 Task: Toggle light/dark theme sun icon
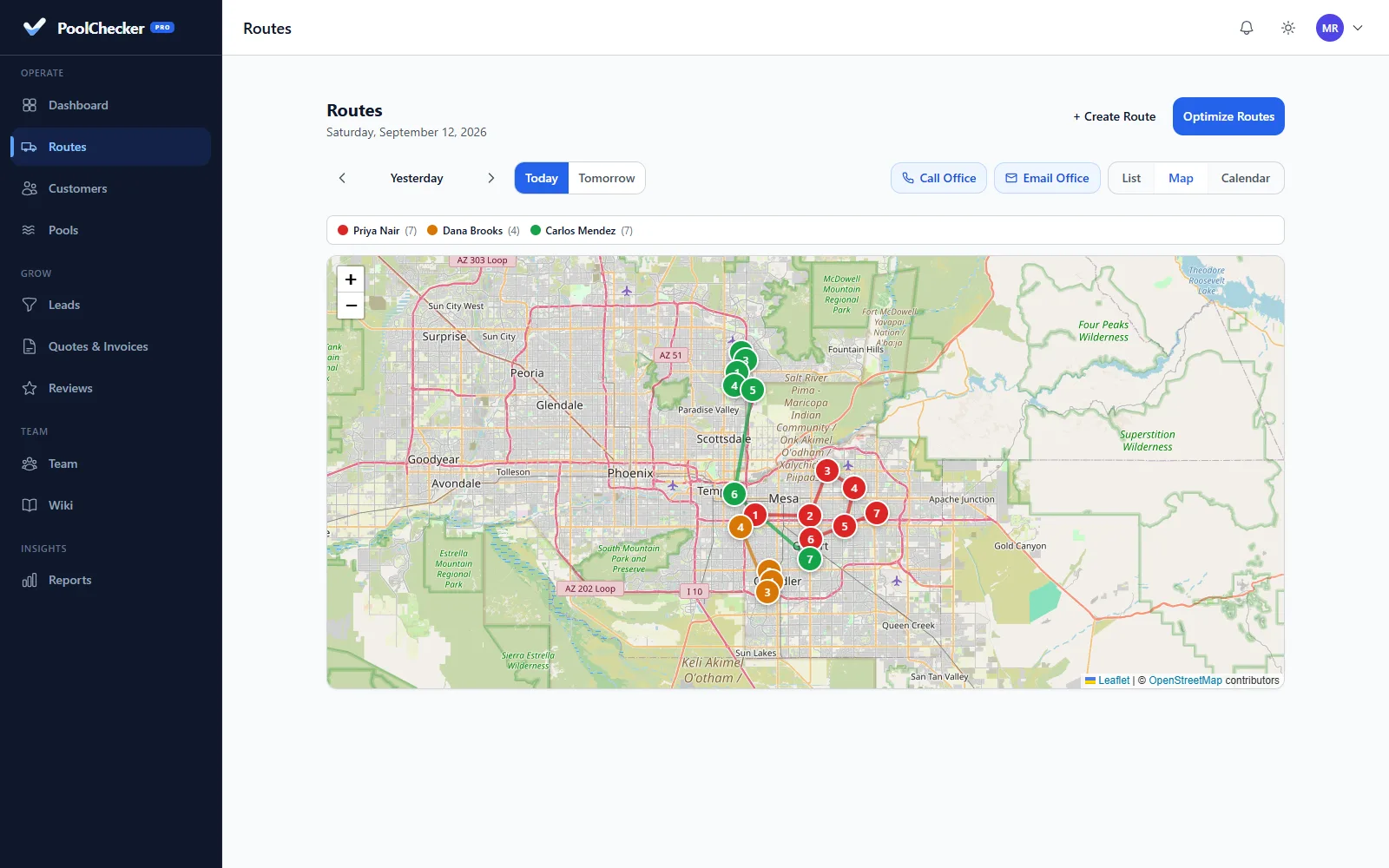1288,28
